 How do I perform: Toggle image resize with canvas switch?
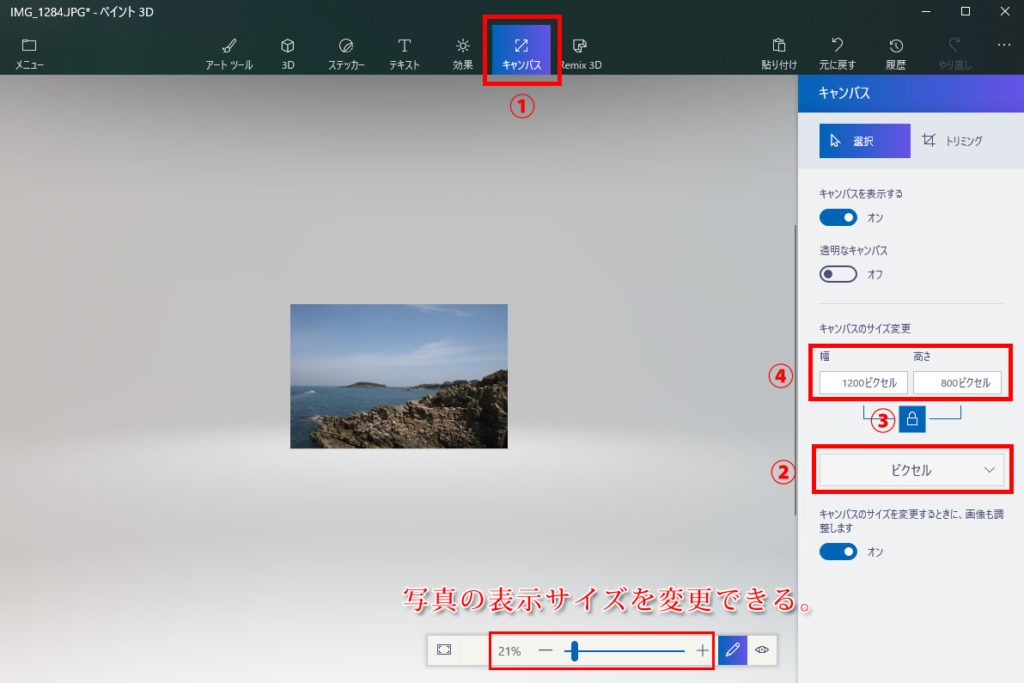click(x=838, y=552)
